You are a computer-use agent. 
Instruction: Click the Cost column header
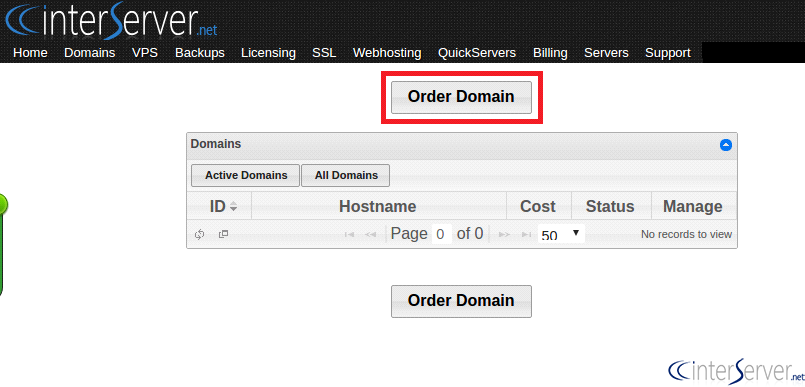[x=538, y=206]
